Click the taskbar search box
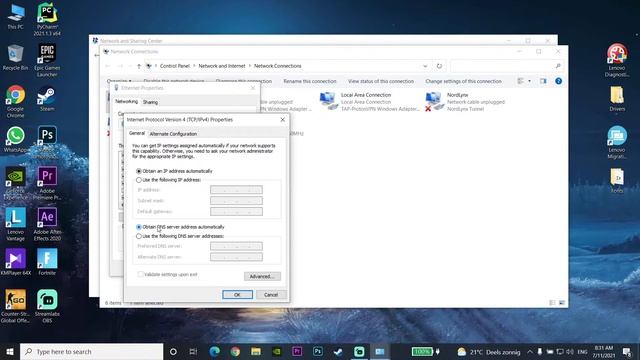 (x=92, y=351)
